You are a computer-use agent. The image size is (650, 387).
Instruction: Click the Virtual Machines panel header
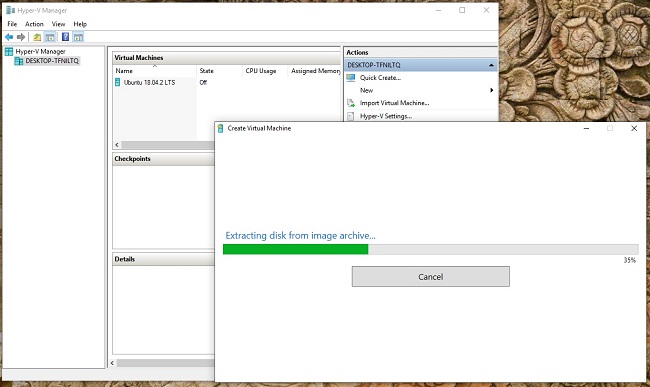[x=226, y=58]
